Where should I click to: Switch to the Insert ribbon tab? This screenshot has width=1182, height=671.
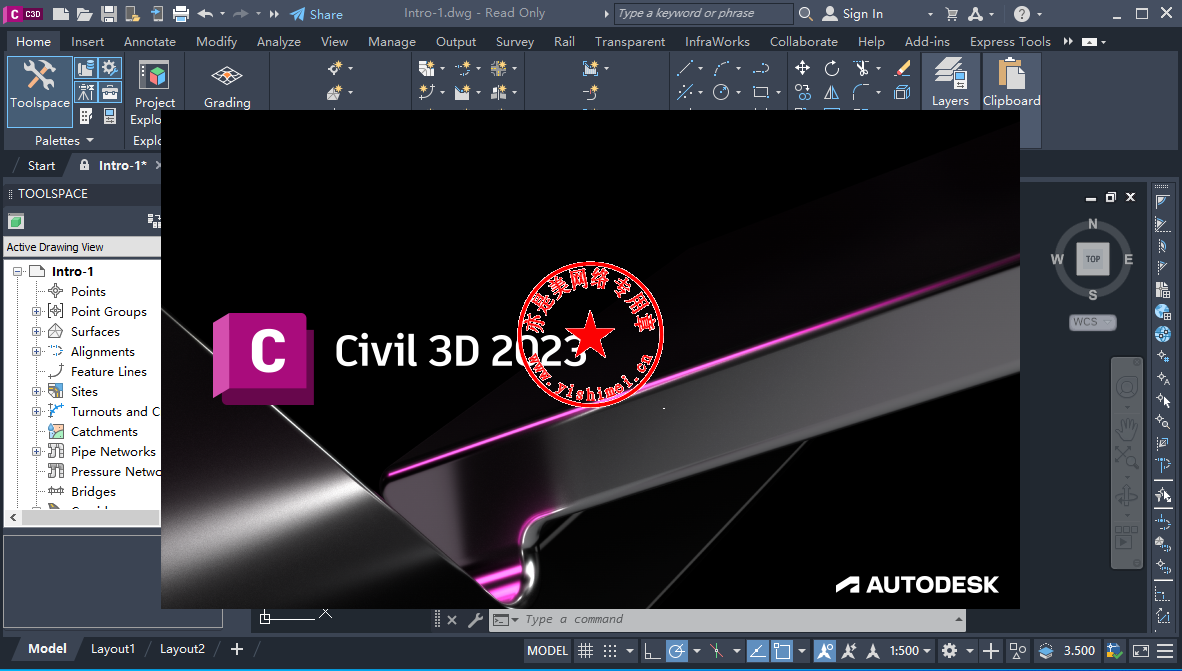(87, 41)
